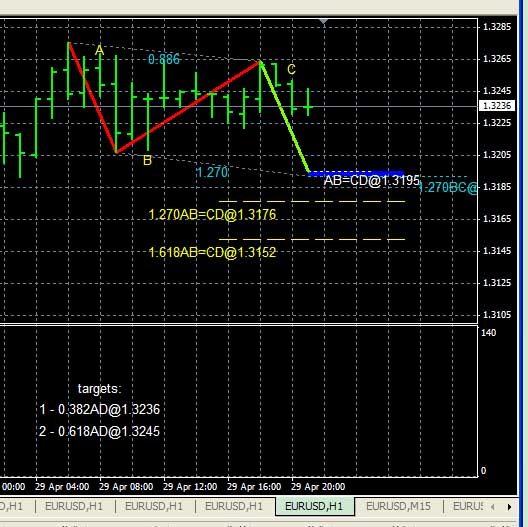Image resolution: width=528 pixels, height=527 pixels.
Task: Click the yellow dashed line above 1.618AB=CD label
Action: point(312,239)
